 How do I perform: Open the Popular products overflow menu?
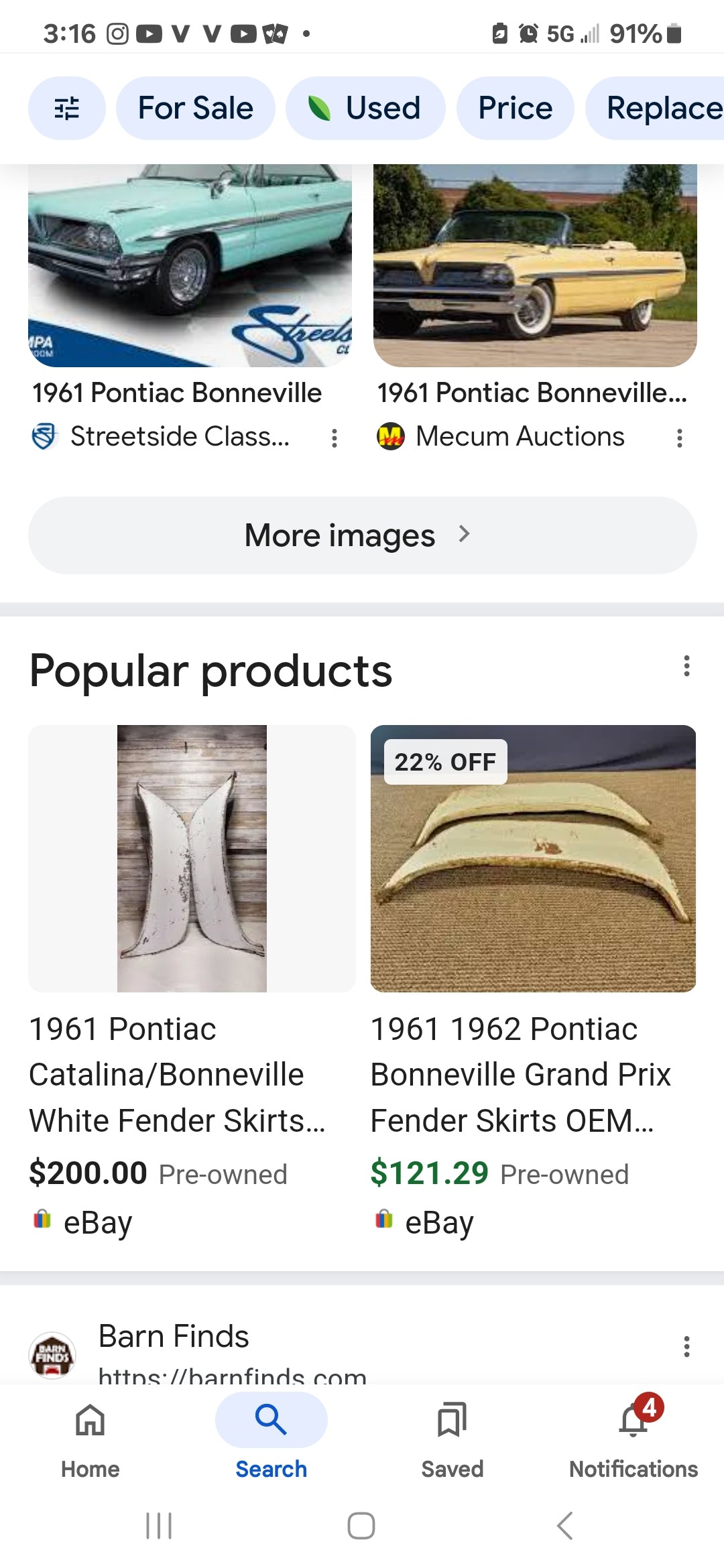coord(686,666)
